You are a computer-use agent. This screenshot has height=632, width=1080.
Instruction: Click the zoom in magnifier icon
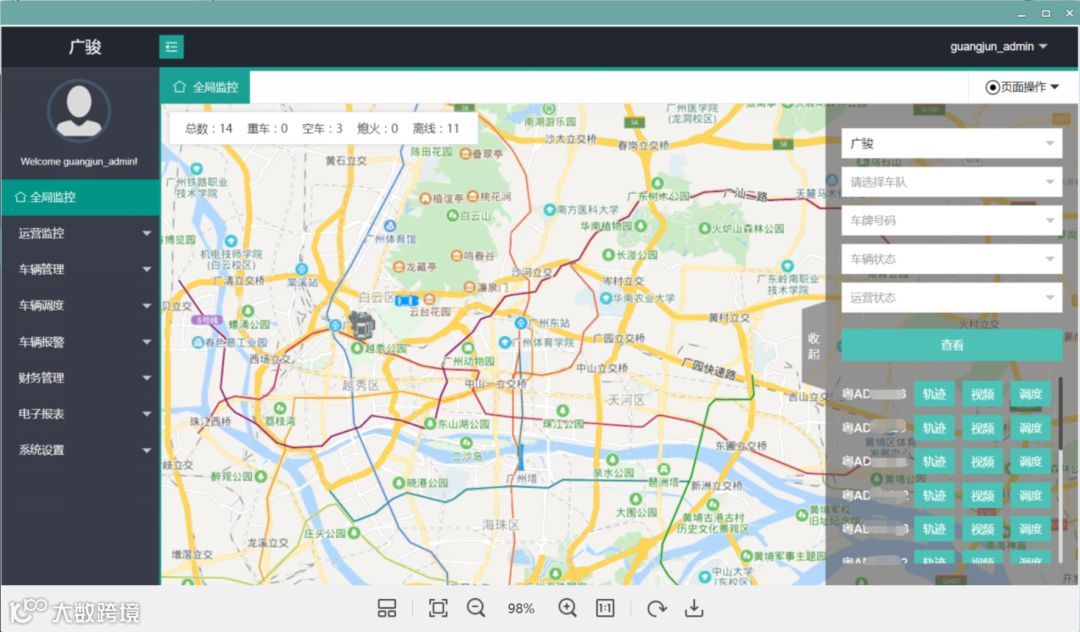tap(568, 608)
